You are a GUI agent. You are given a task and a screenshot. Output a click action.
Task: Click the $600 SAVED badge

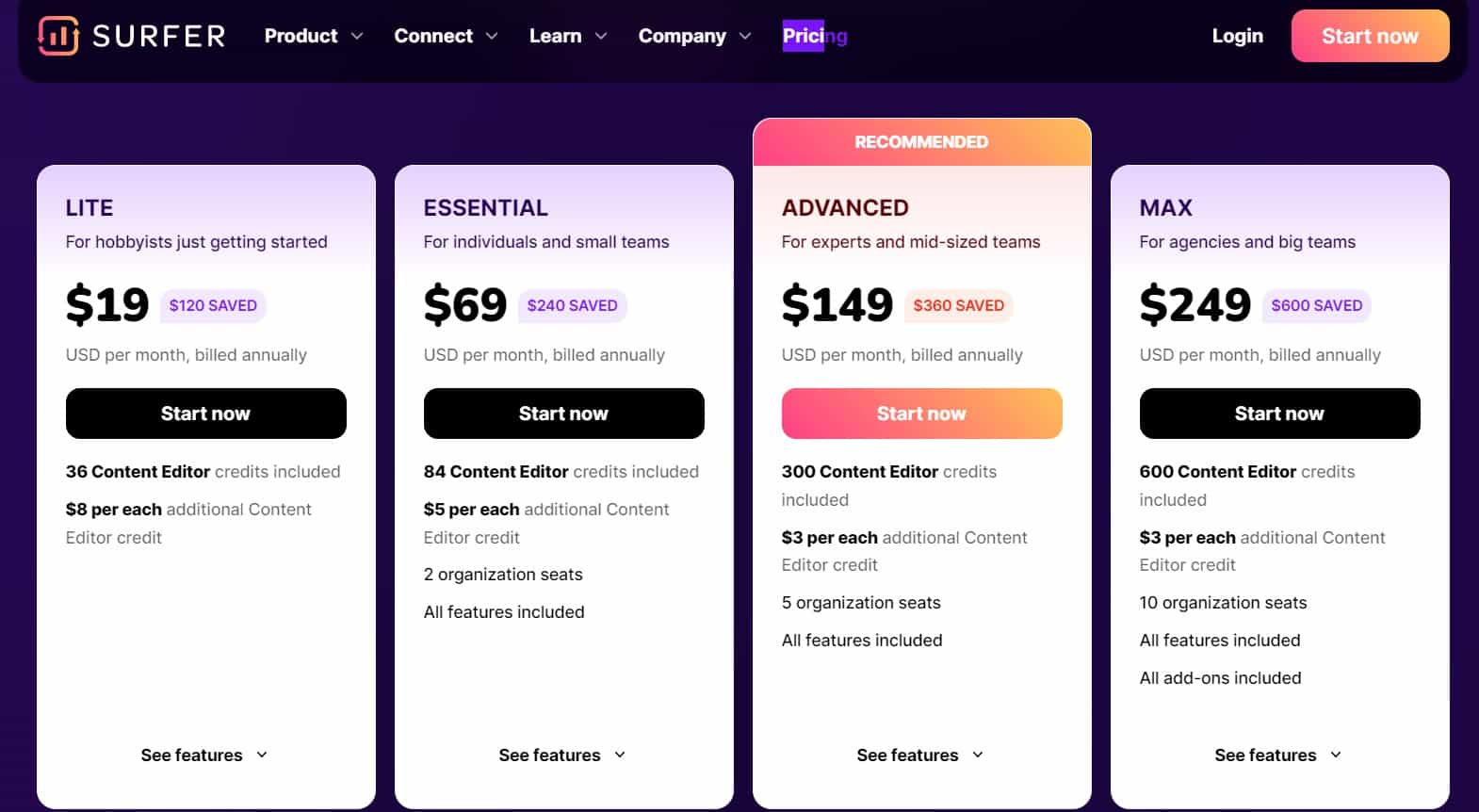1316,305
